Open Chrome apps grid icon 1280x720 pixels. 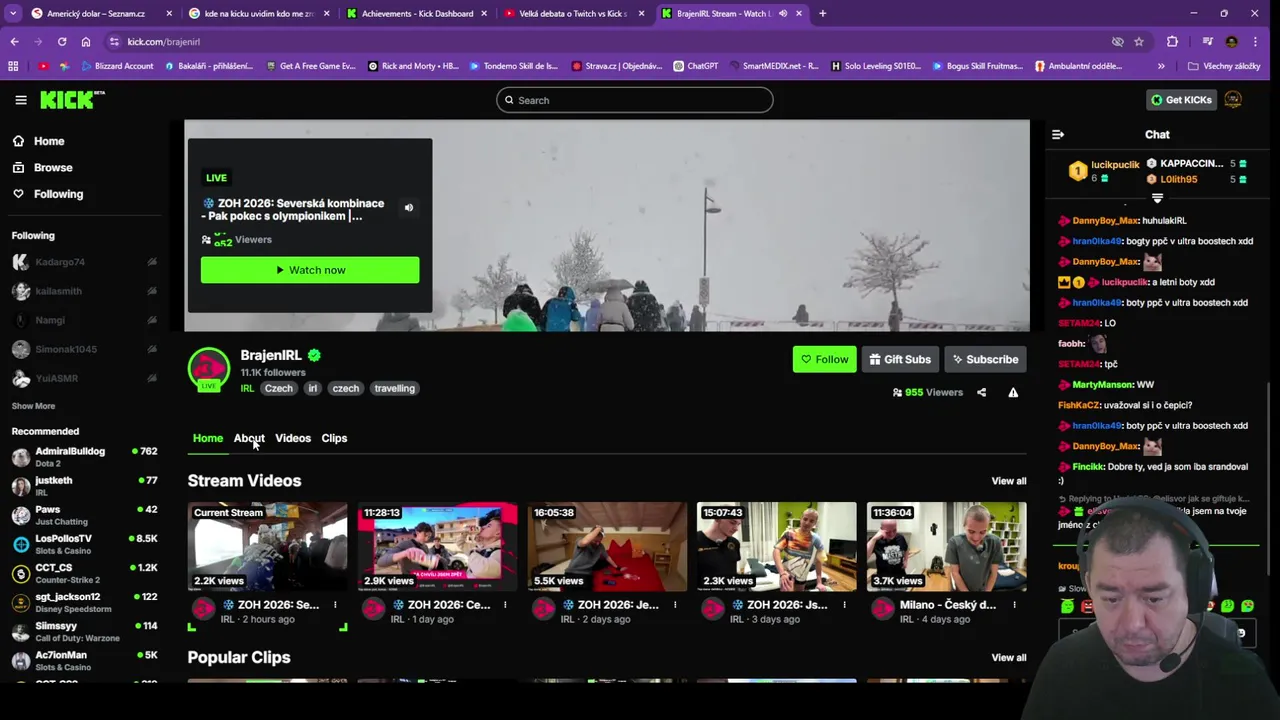(x=13, y=66)
